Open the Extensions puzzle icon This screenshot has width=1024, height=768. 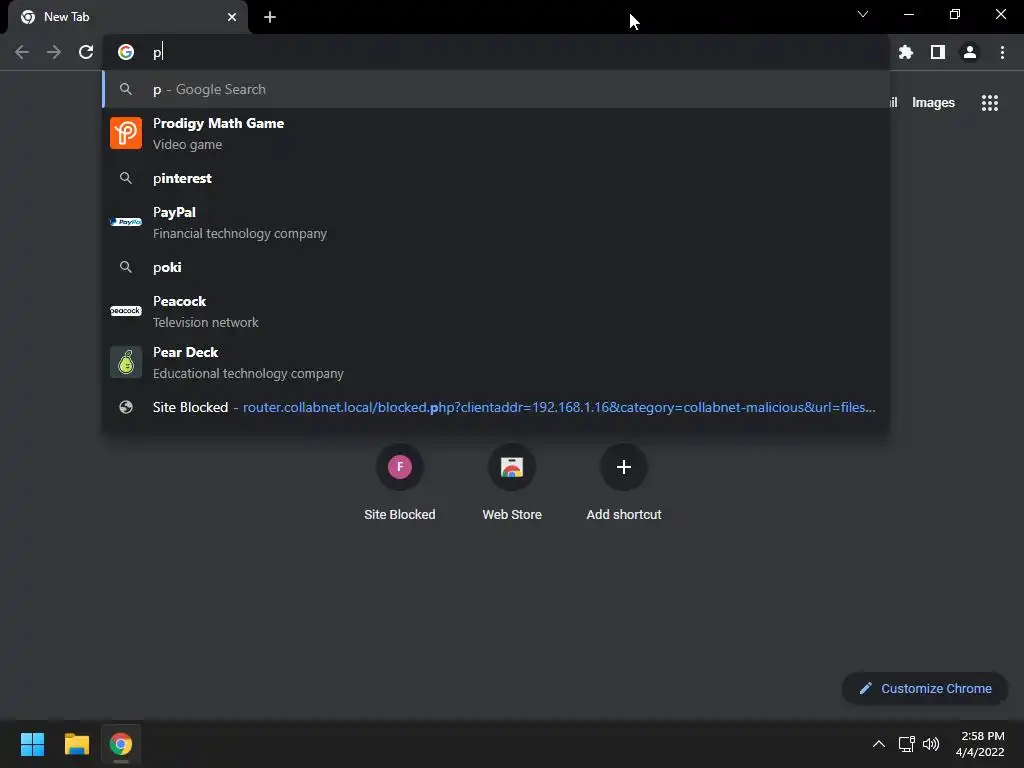[905, 52]
